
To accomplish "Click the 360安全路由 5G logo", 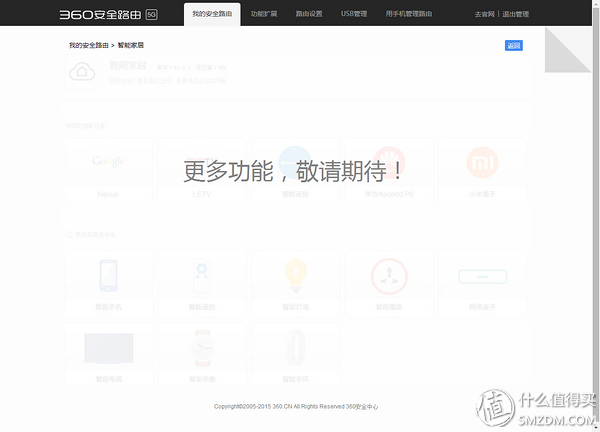I will tap(108, 15).
